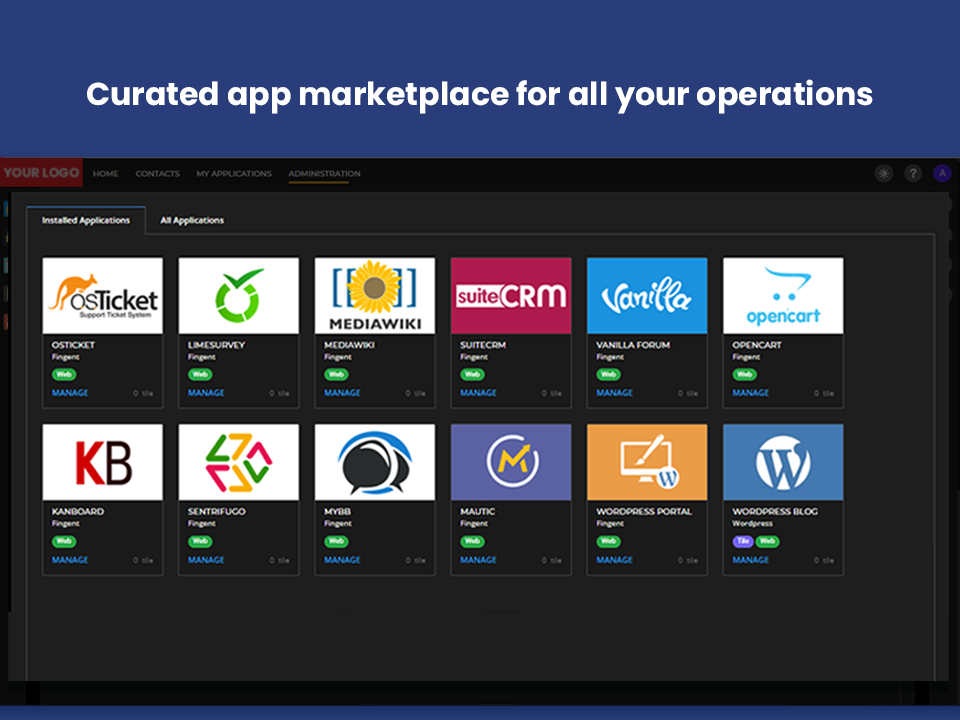
Task: Click the Web badge on SENTRIFUGO
Action: 200,541
